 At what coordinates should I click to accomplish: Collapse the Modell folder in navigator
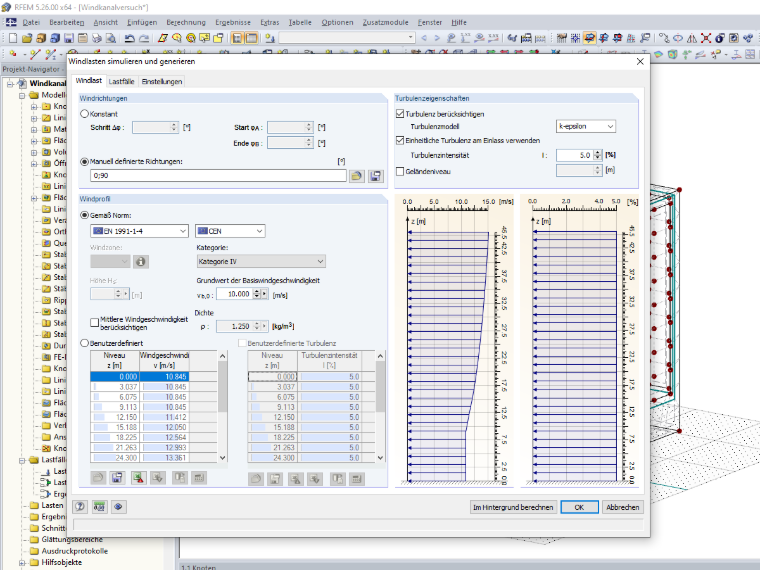(x=22, y=95)
